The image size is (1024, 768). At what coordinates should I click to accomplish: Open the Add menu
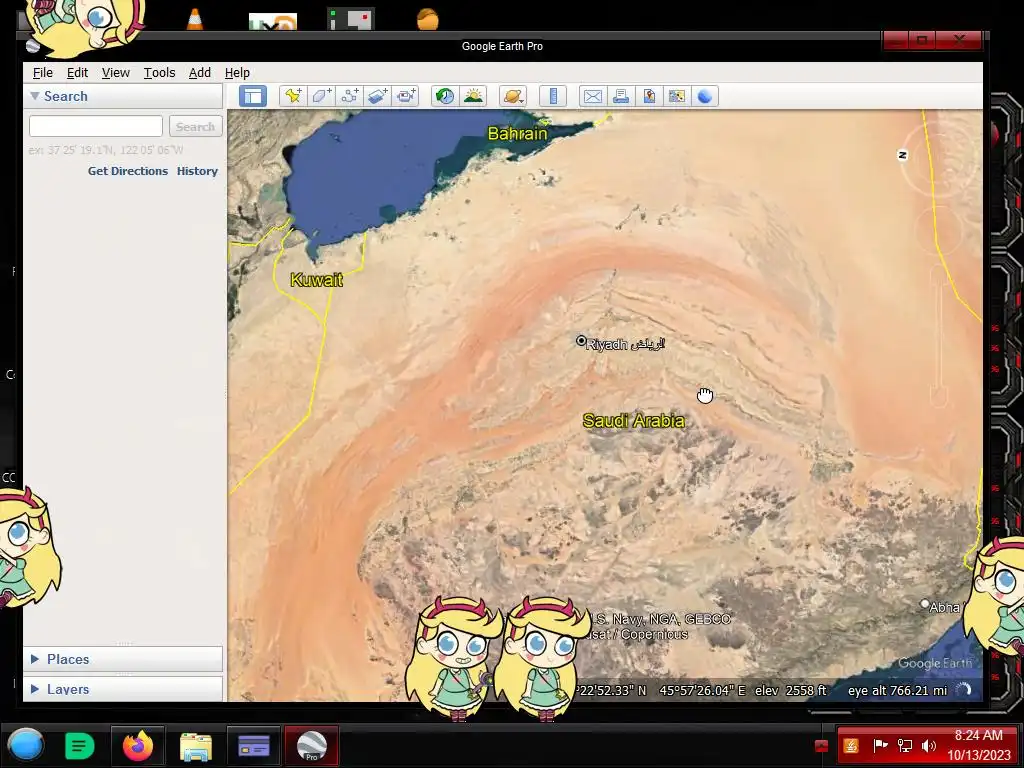(200, 72)
